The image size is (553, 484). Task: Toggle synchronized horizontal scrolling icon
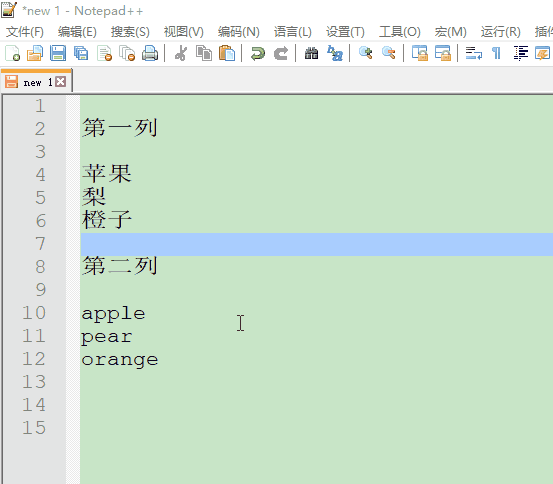pos(443,54)
